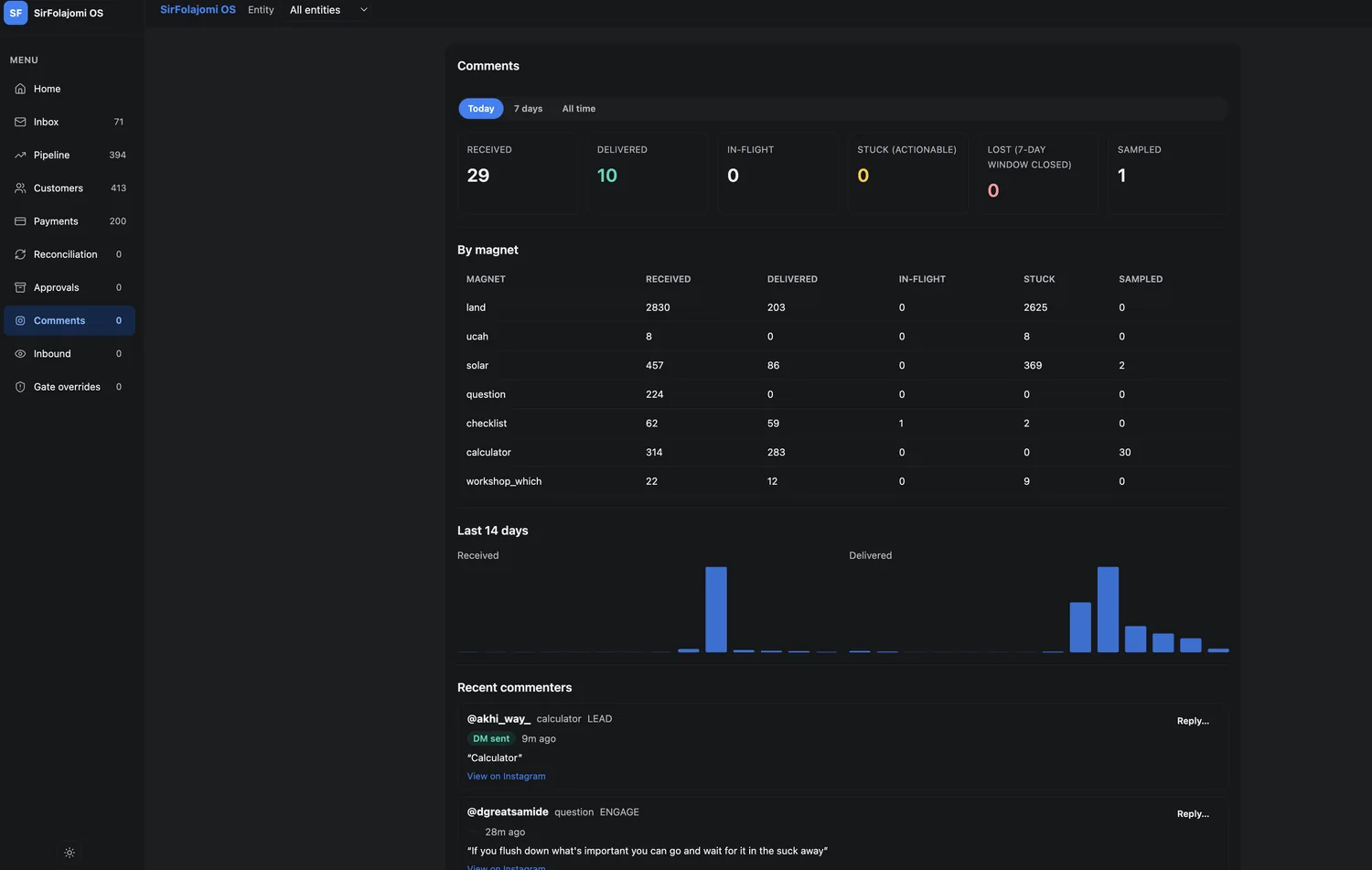Click the entity dropdown chevron arrow

click(x=364, y=10)
